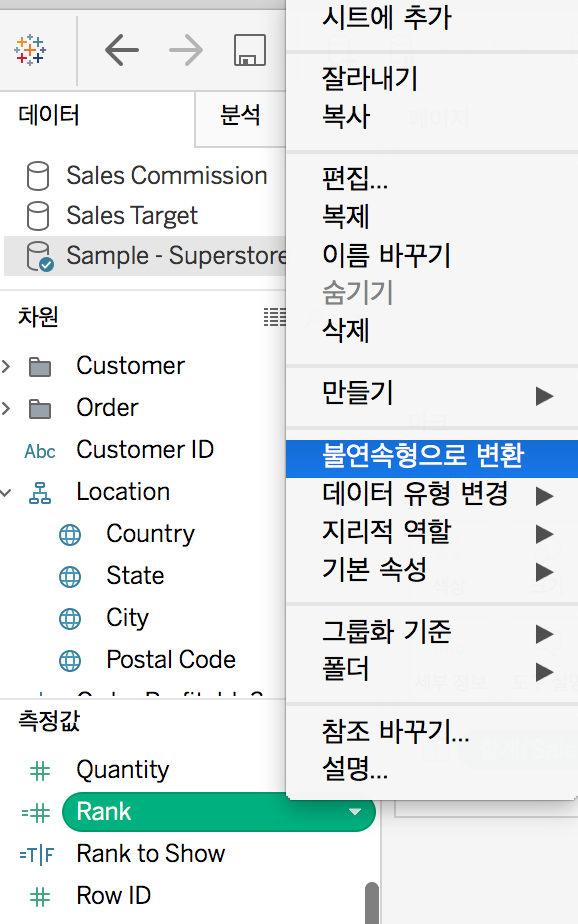Click the measures pane scrollbar

point(372,902)
